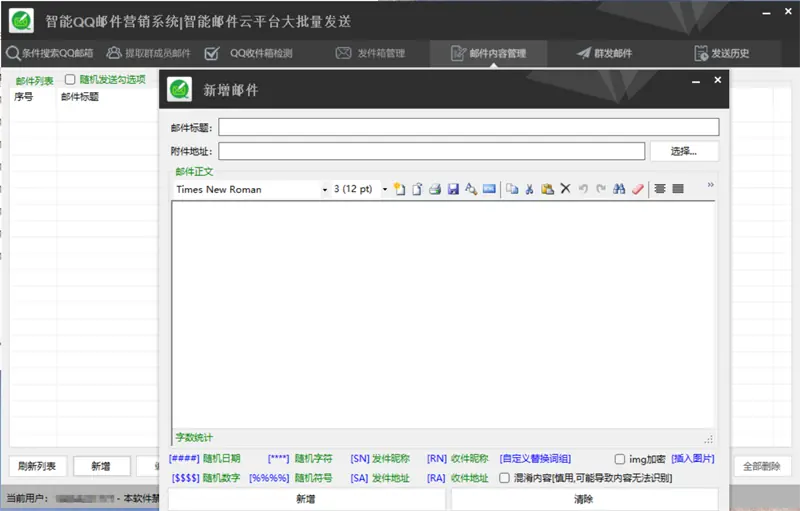800x511 pixels.
Task: Open the 条件搜索QQ邮箱 tab
Action: tap(49, 53)
